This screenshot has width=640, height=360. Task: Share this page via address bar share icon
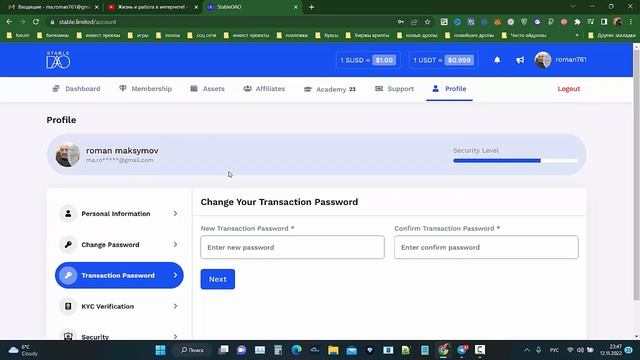coord(414,22)
